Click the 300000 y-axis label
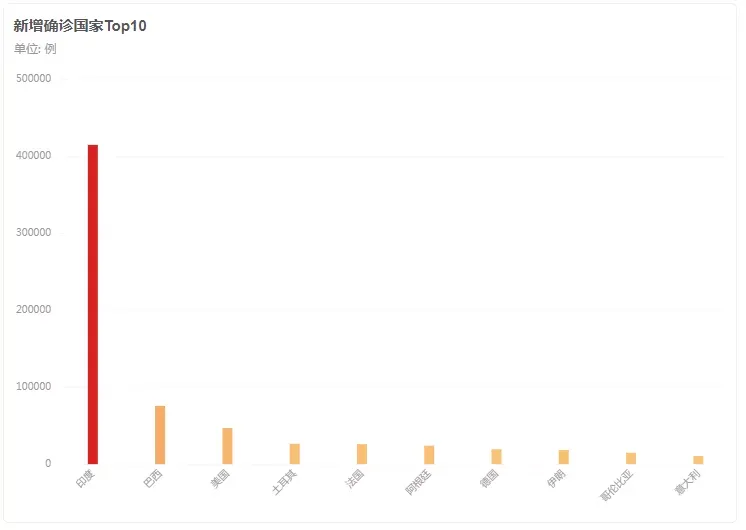The image size is (746, 530). [x=33, y=233]
